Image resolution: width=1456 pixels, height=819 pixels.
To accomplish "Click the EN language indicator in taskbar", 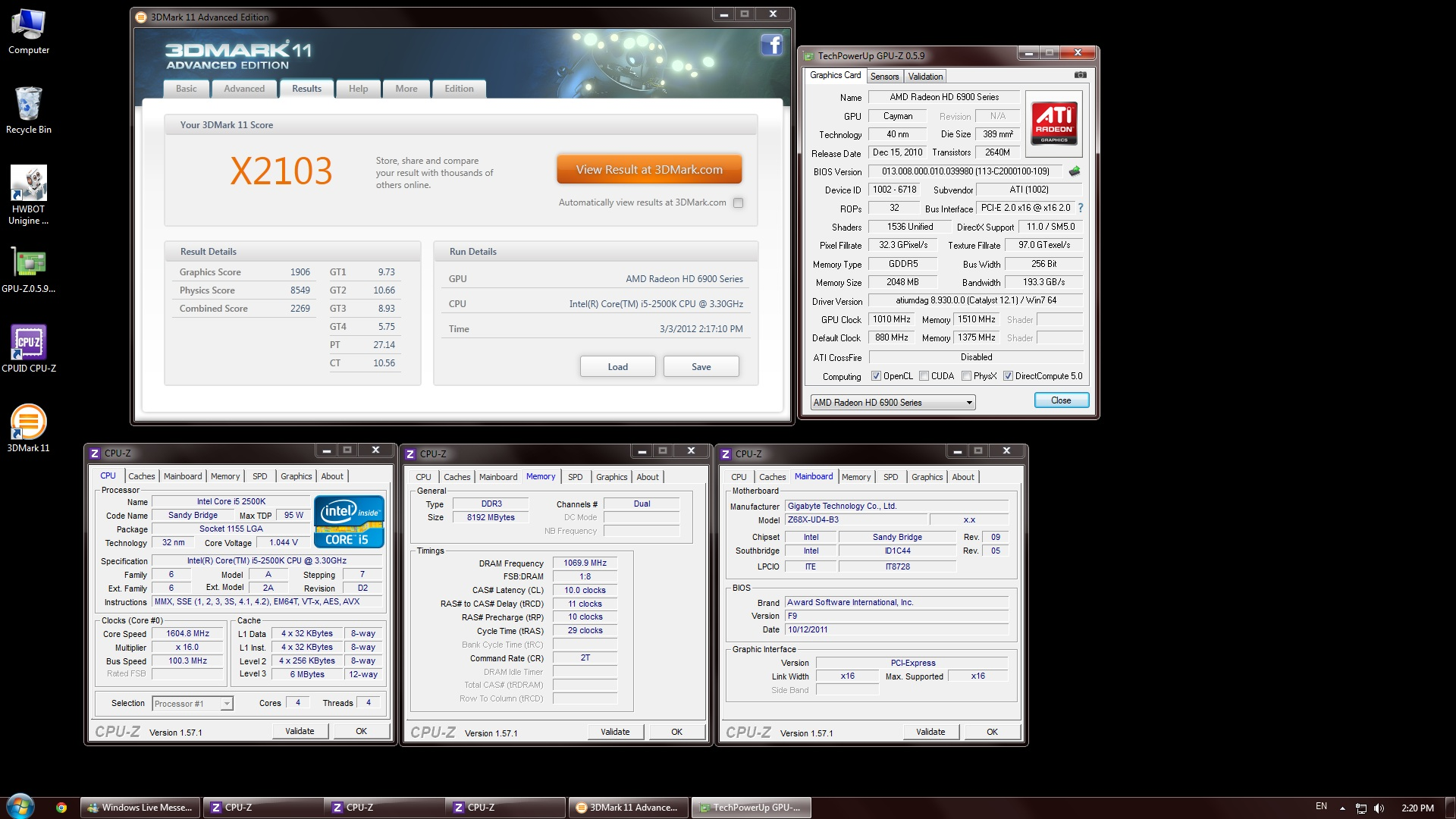I will click(1321, 807).
